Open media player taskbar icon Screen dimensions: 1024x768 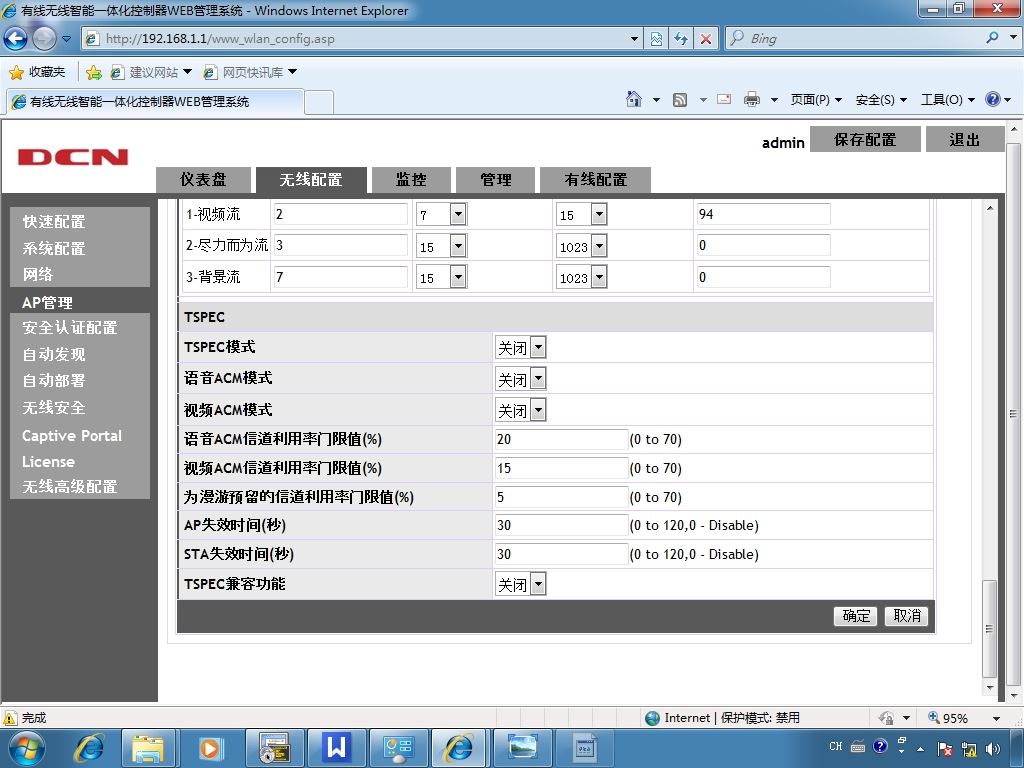[x=210, y=748]
